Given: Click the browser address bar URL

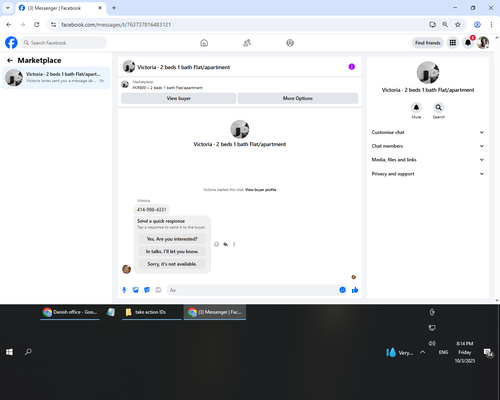Looking at the screenshot, I should click(x=116, y=25).
